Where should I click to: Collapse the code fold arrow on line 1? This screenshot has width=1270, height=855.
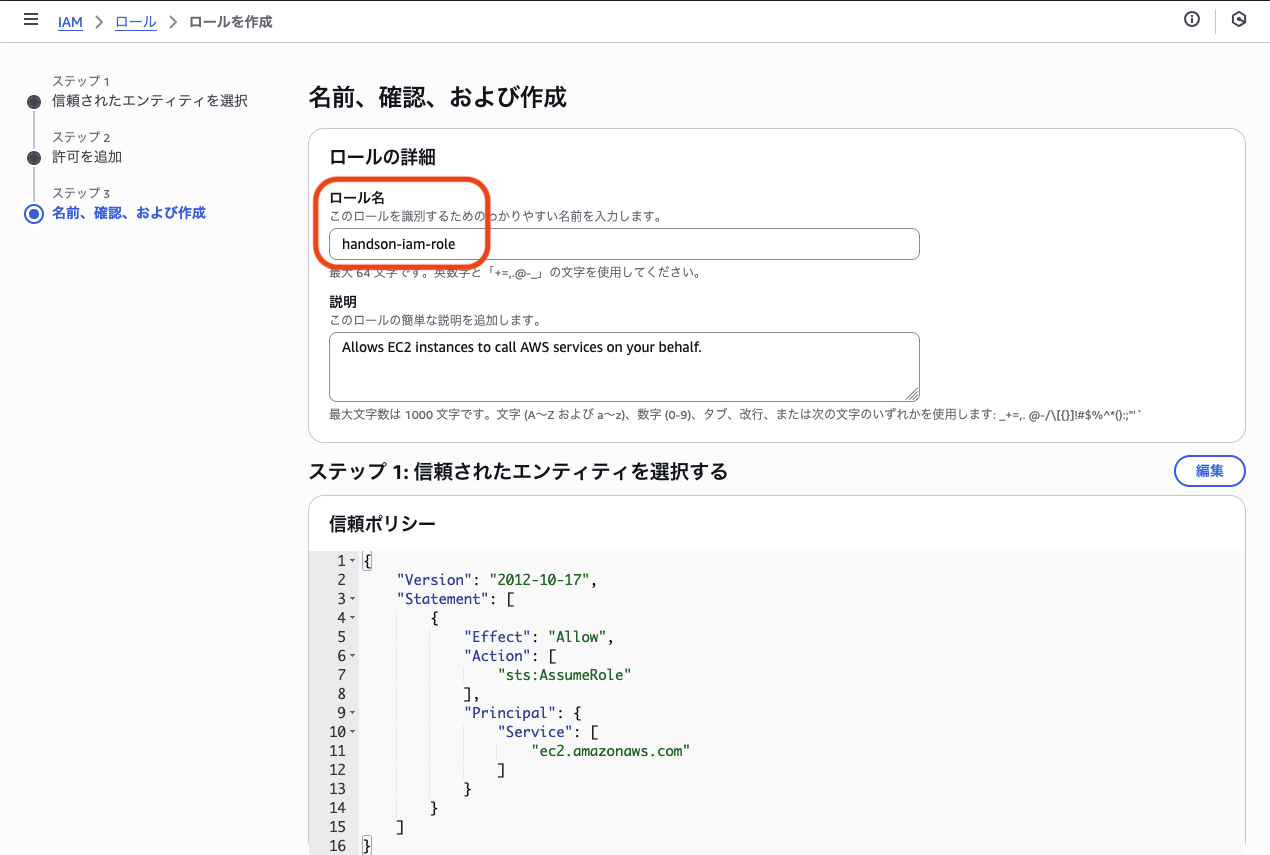click(x=352, y=561)
